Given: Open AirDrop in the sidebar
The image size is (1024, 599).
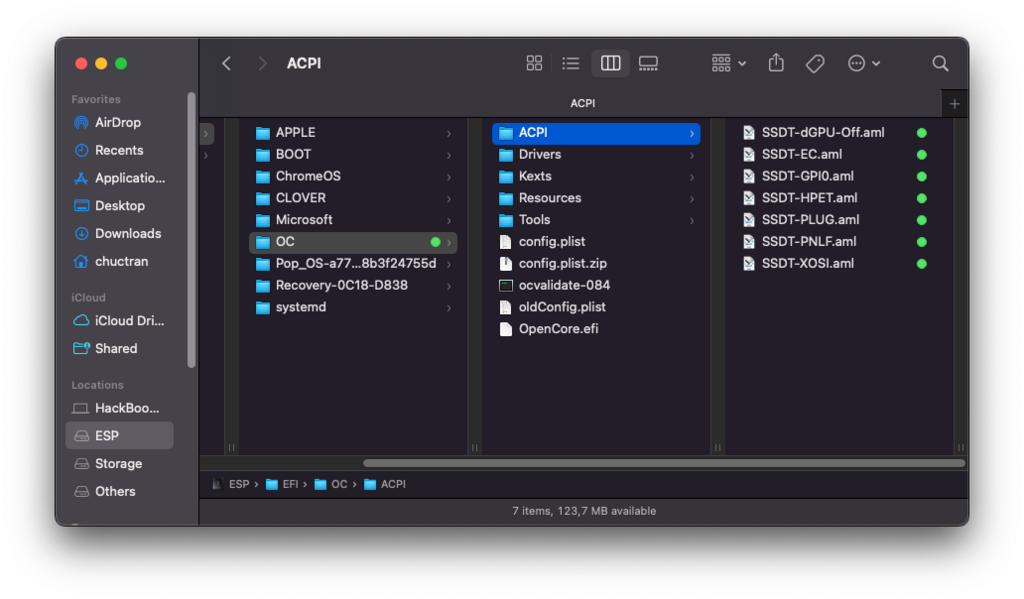Looking at the screenshot, I should (117, 122).
